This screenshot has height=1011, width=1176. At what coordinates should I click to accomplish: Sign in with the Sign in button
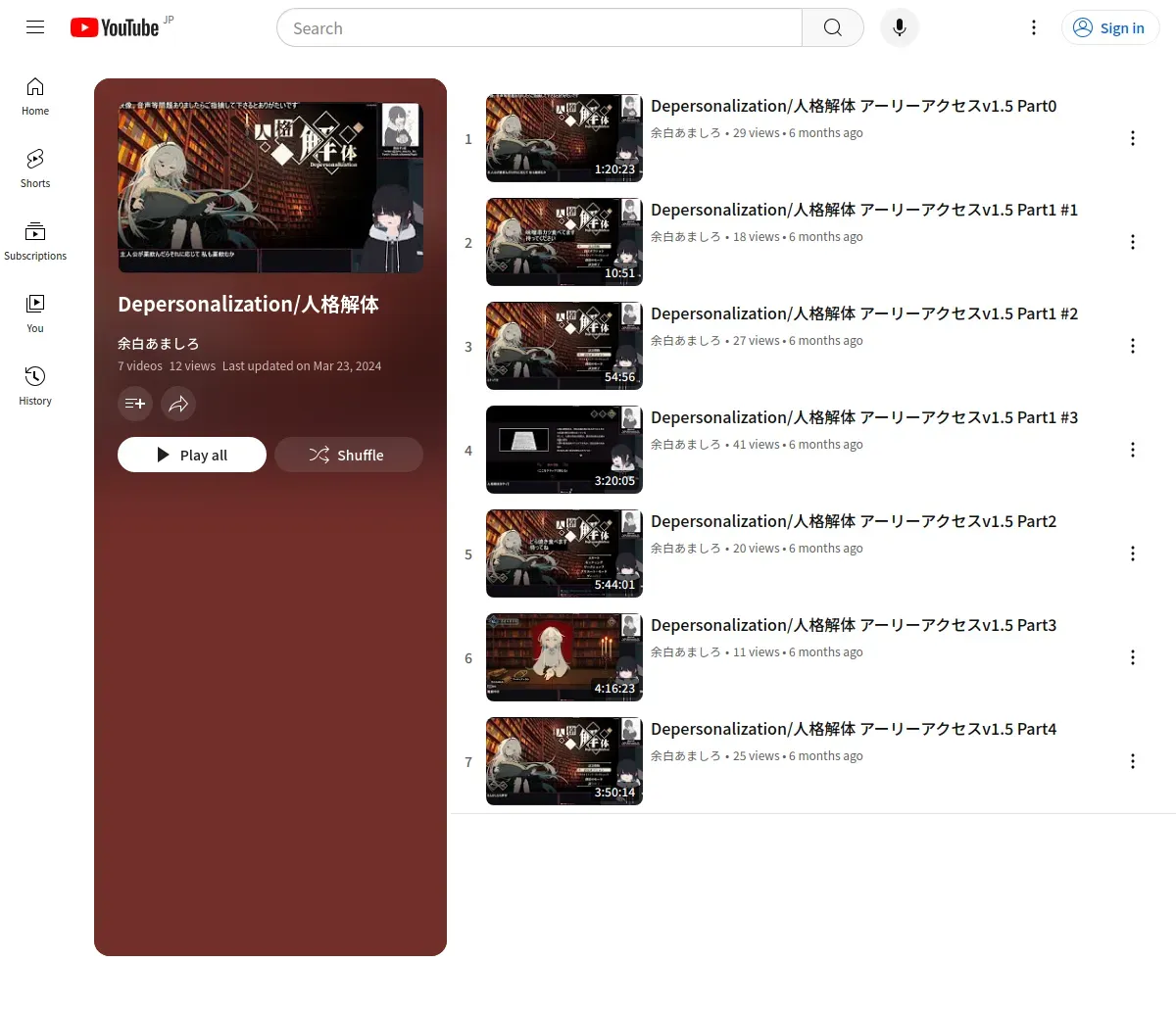1110,27
